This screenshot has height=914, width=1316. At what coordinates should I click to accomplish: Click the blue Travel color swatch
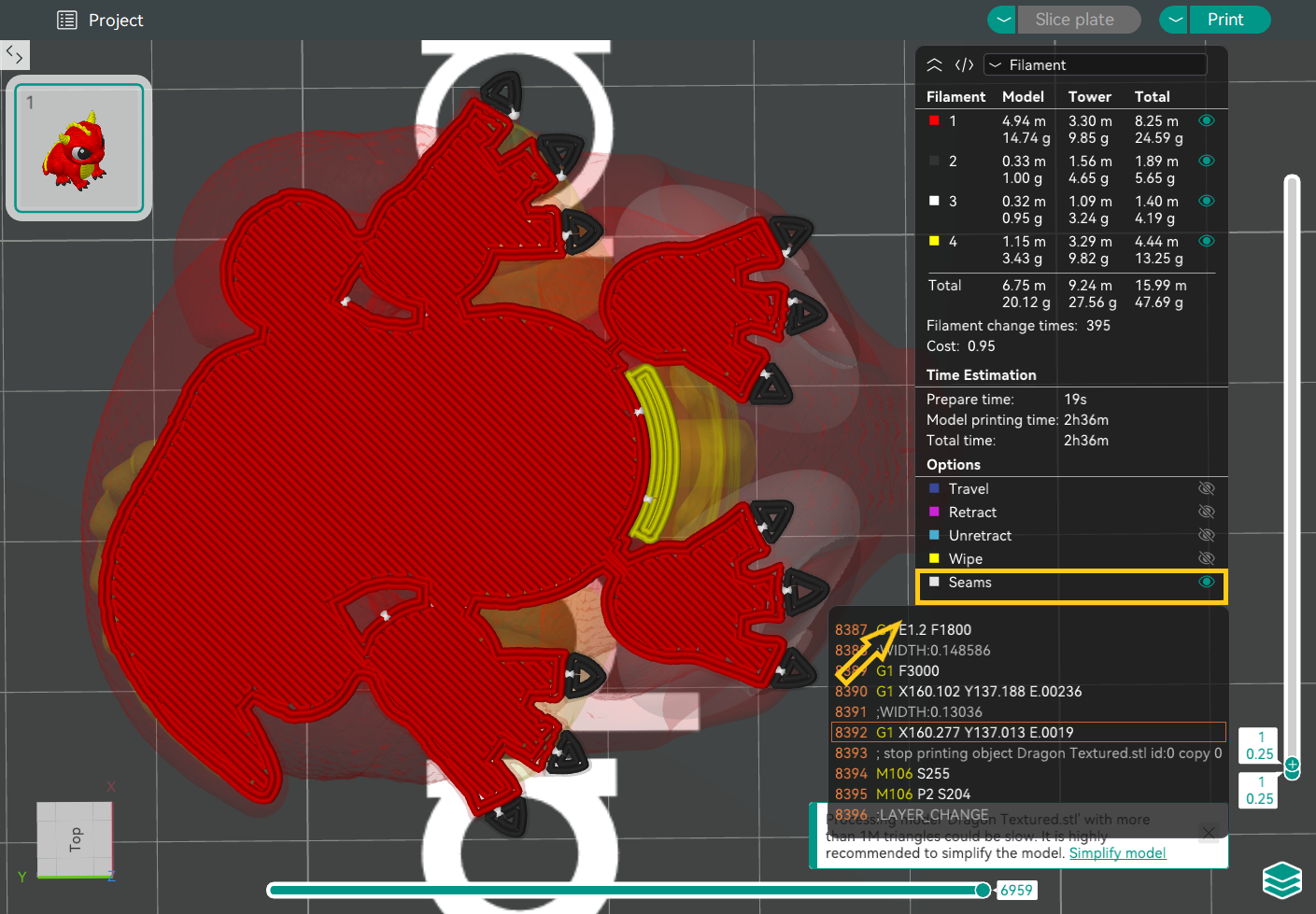tap(934, 488)
